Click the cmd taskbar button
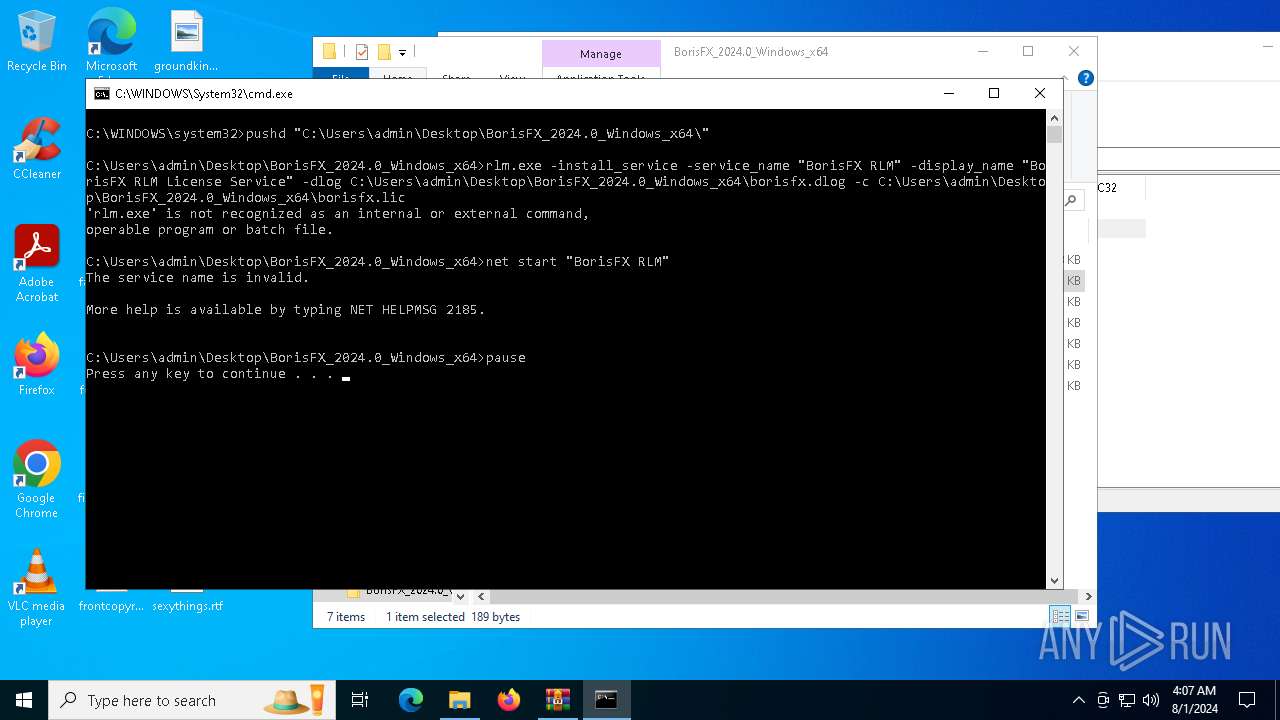 point(606,700)
